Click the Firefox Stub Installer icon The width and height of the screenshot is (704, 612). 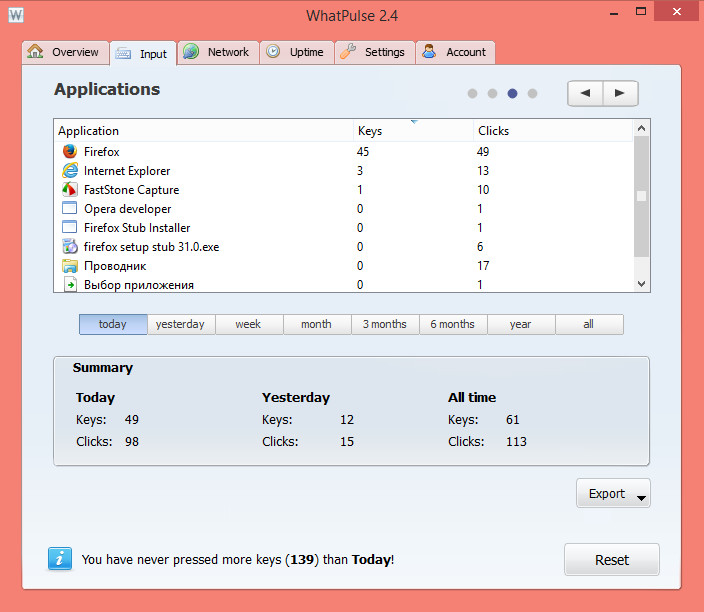coord(70,227)
